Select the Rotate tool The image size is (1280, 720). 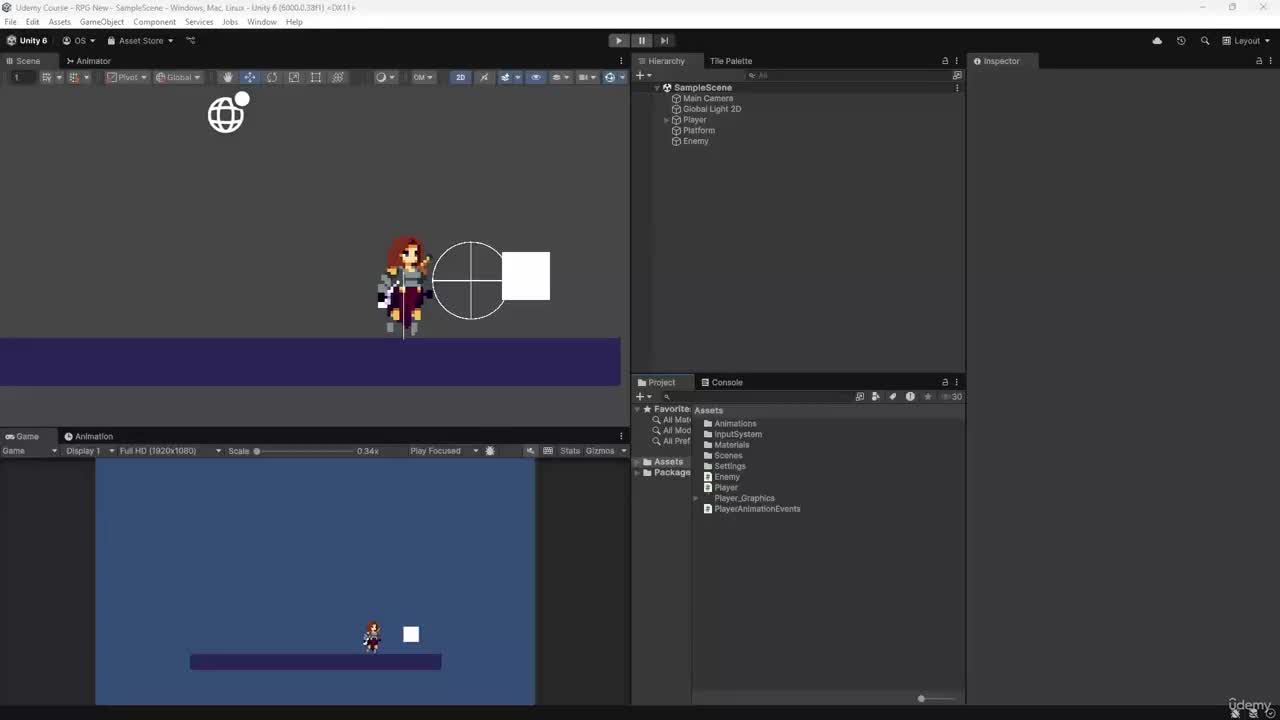pos(272,77)
